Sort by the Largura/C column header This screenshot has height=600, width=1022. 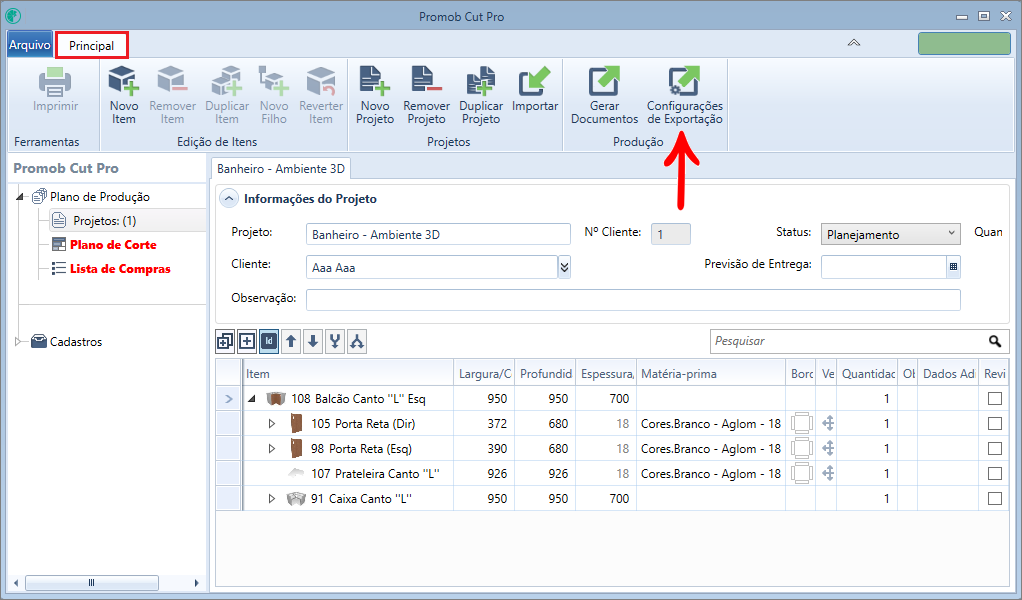(x=484, y=374)
